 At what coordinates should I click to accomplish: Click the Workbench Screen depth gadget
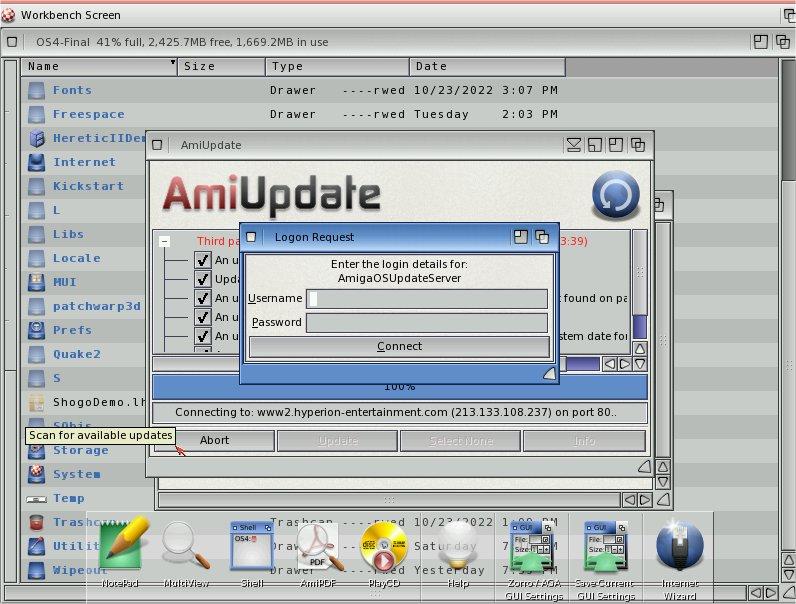(x=788, y=15)
